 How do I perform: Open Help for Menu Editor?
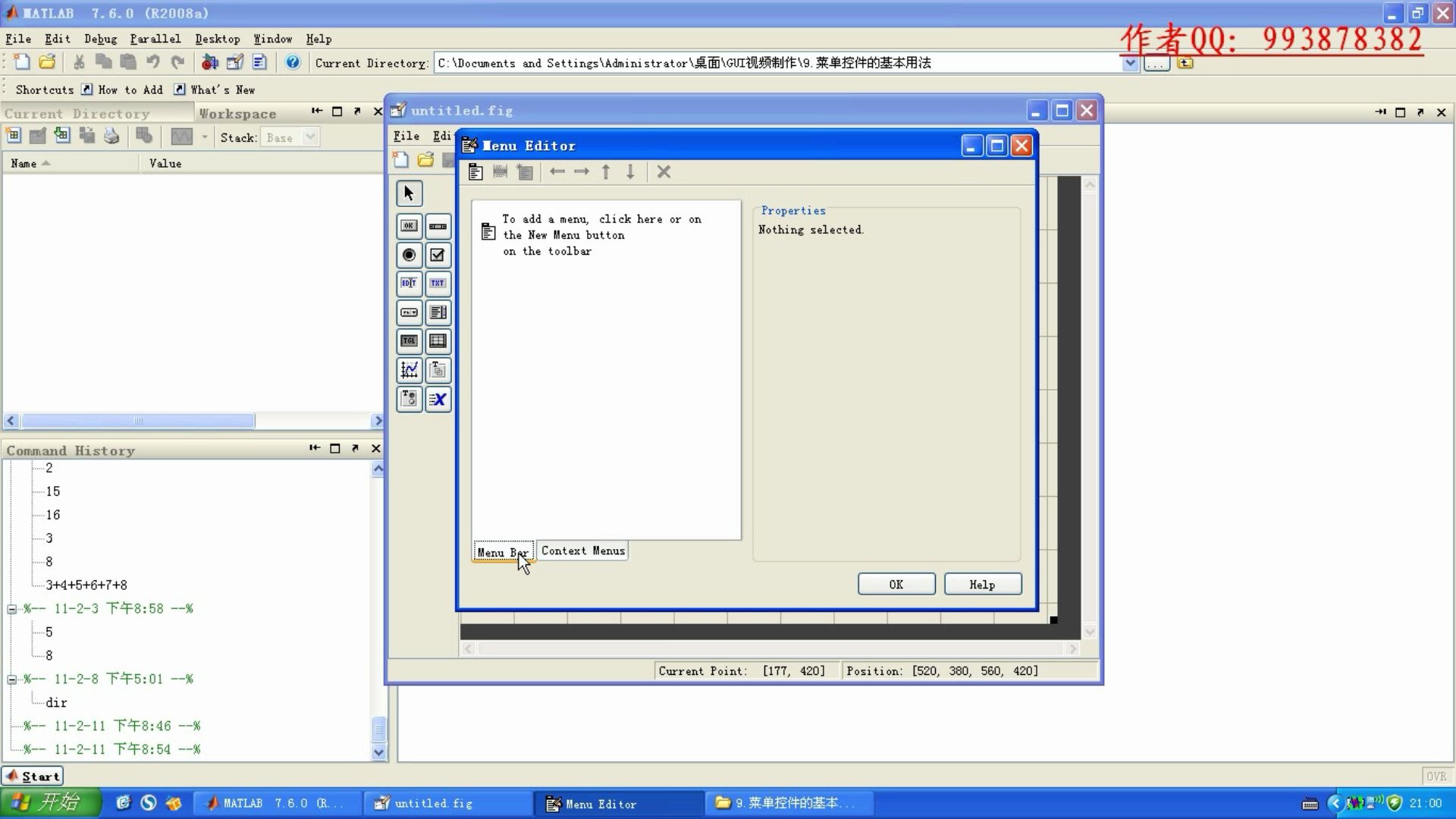981,584
